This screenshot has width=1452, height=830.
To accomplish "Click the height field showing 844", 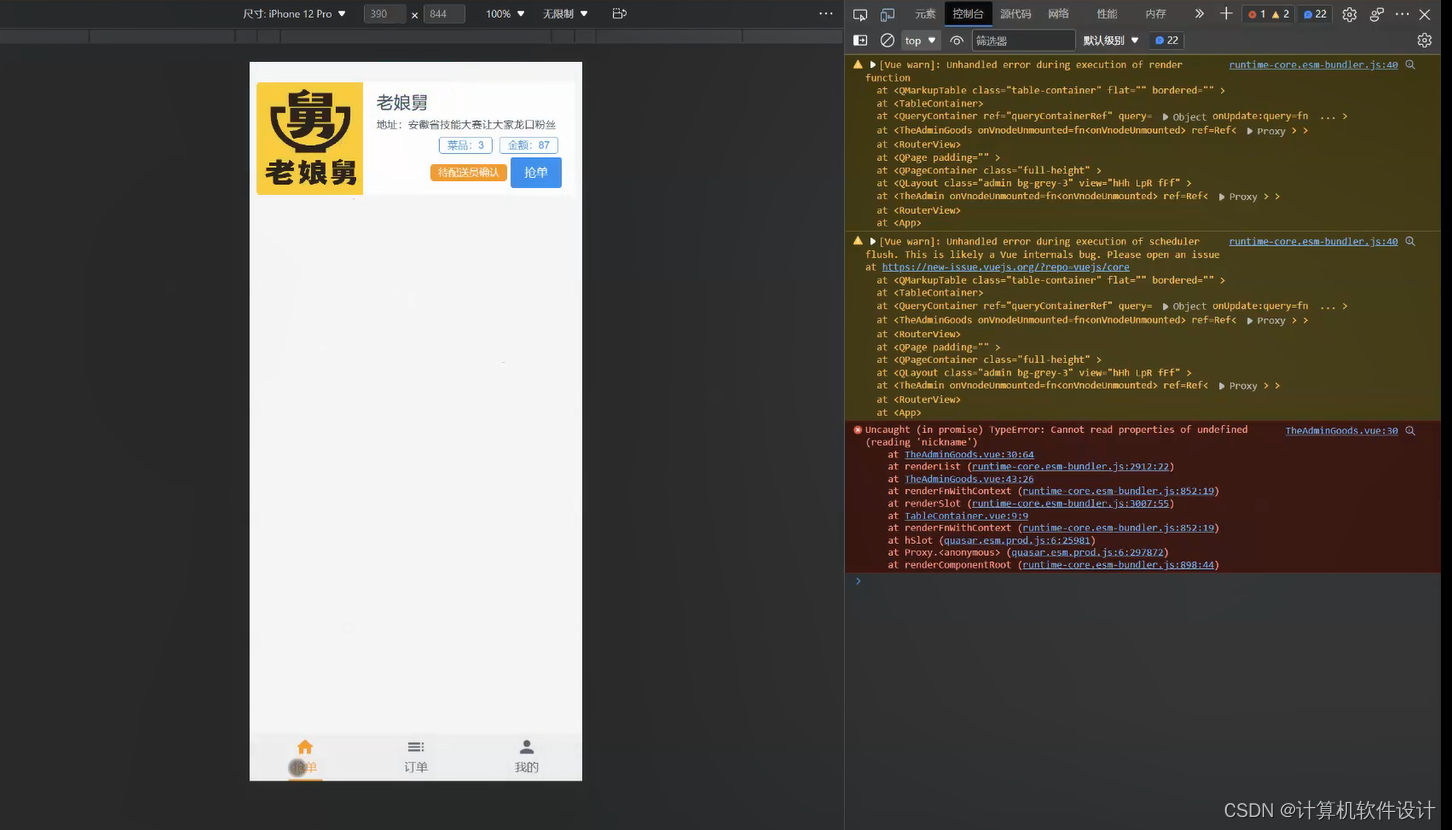I will [444, 14].
